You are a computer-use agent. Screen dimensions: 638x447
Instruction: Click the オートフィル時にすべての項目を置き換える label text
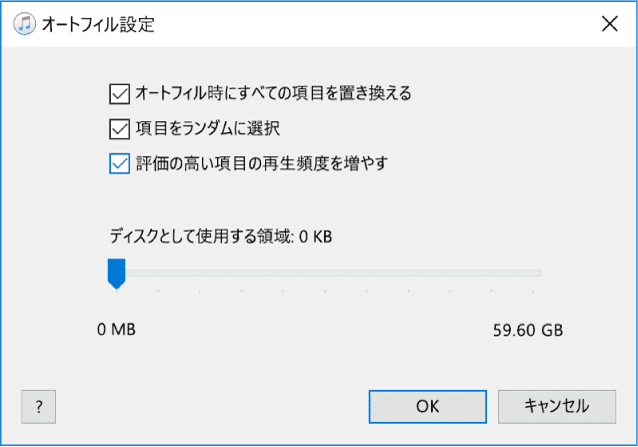click(x=273, y=94)
